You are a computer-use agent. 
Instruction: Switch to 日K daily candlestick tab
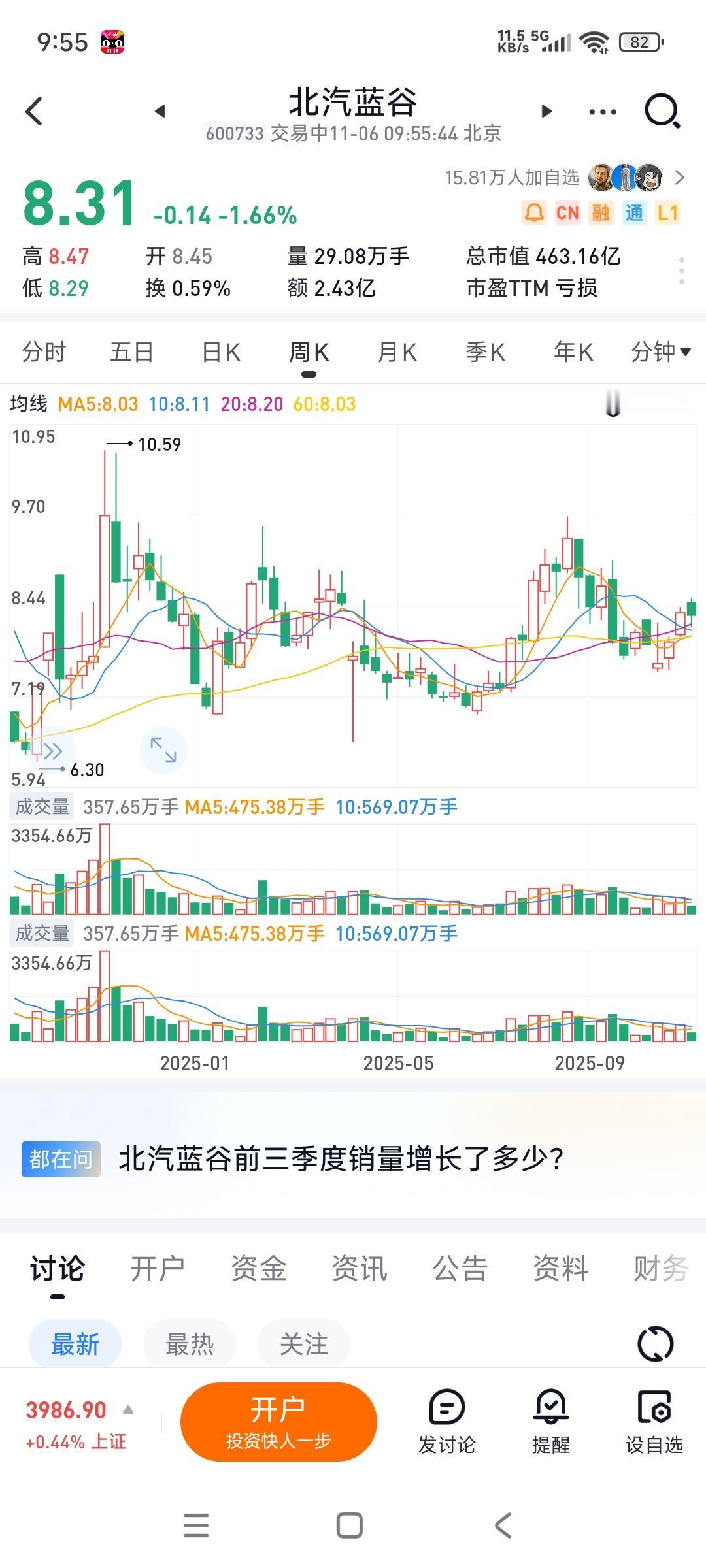221,352
